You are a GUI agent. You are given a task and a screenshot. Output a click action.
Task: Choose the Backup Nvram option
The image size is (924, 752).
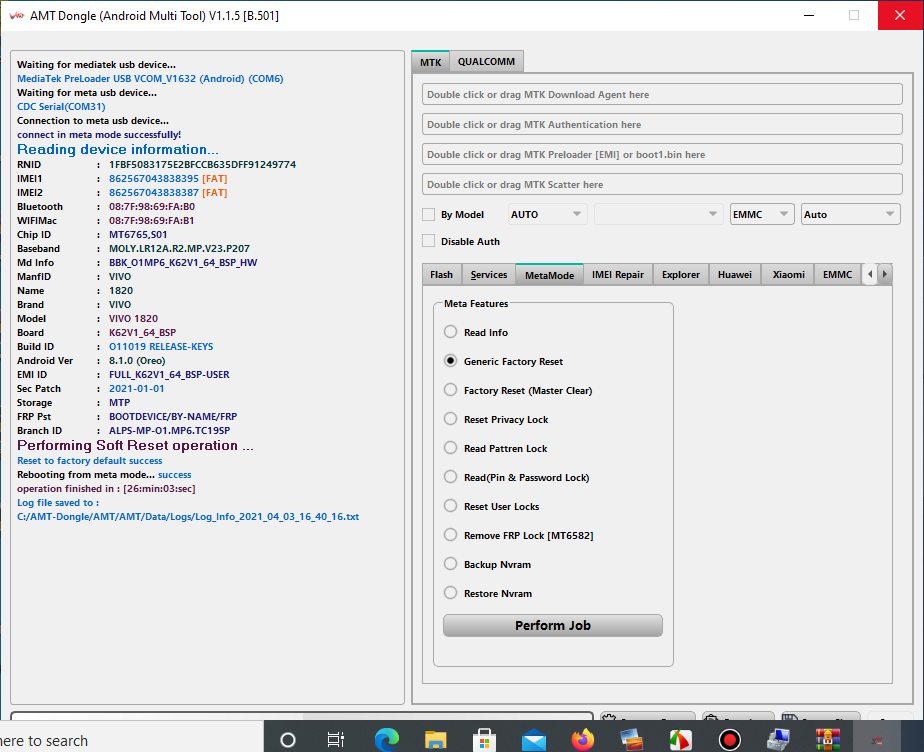click(450, 564)
